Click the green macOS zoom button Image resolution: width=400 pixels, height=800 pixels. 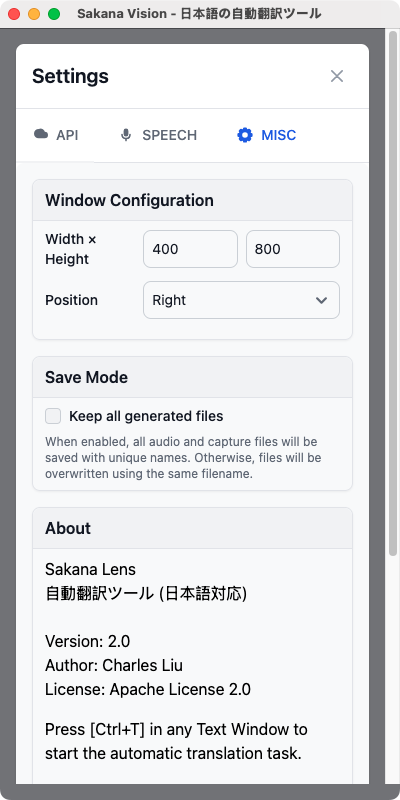point(54,14)
